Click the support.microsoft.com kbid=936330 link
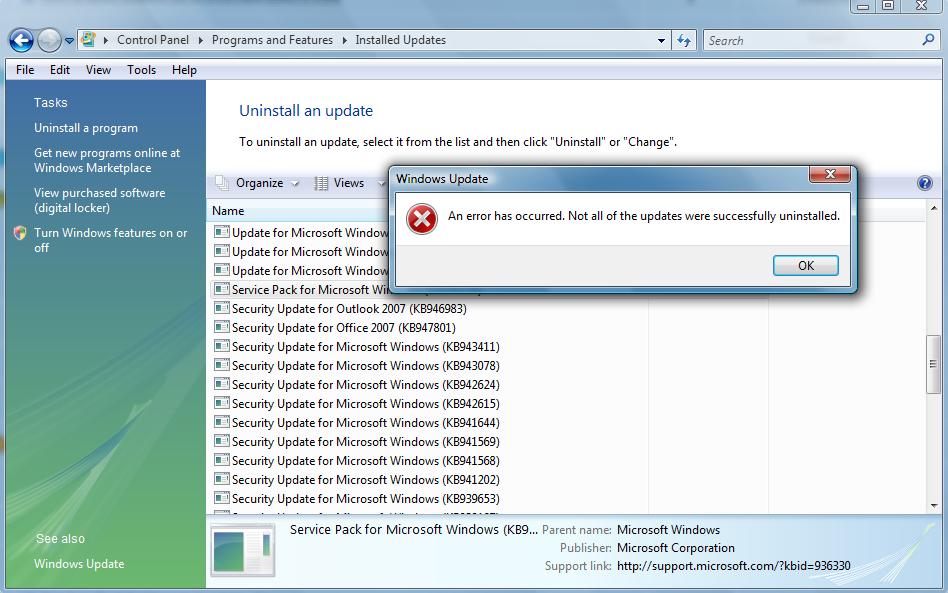The image size is (948, 593). point(733,566)
